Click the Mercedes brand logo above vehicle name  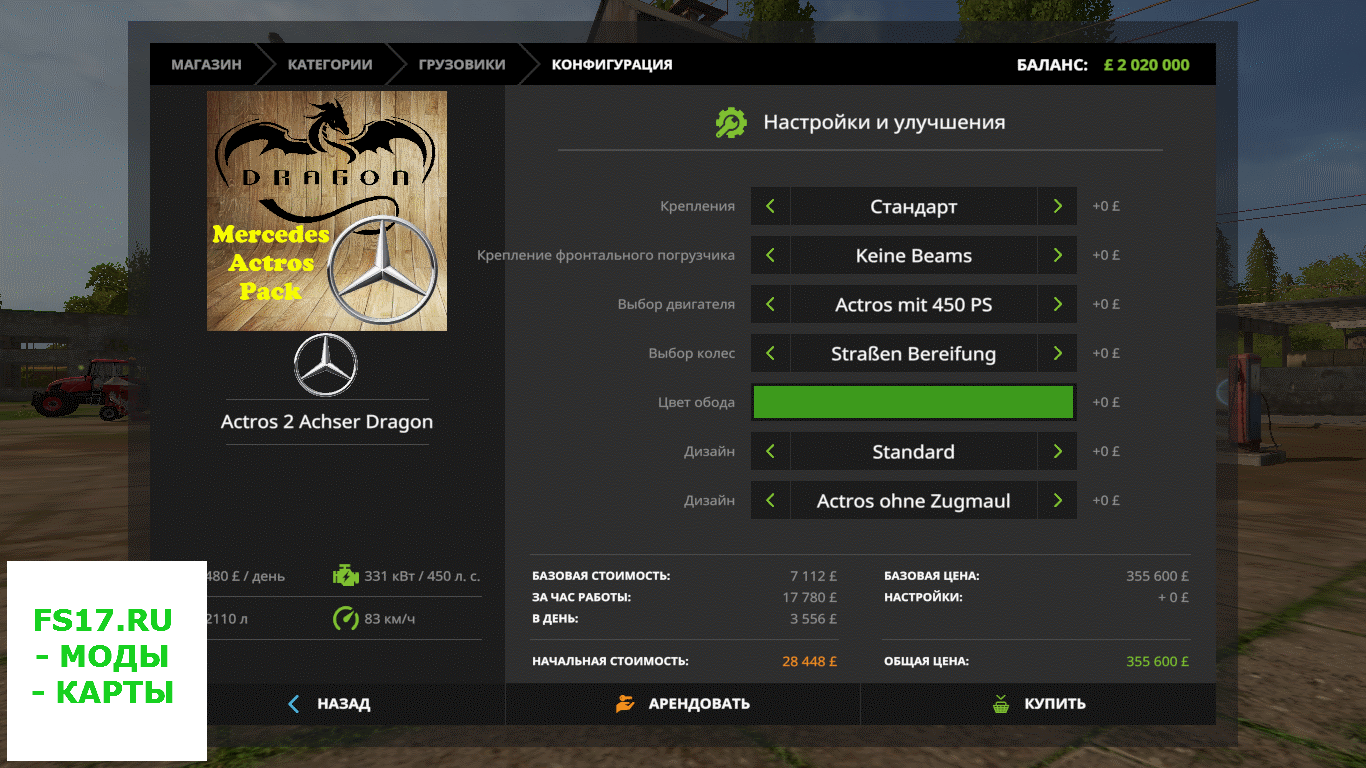pos(326,365)
